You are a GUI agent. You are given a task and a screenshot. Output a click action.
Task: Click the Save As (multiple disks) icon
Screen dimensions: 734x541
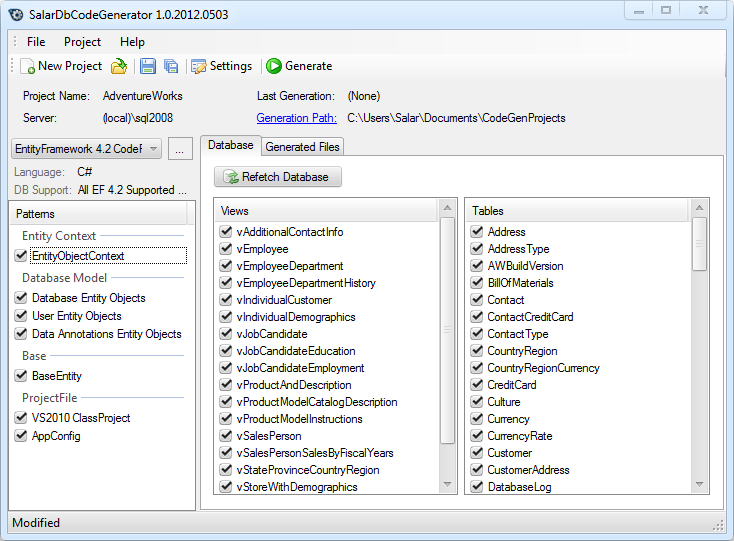pyautogui.click(x=171, y=66)
